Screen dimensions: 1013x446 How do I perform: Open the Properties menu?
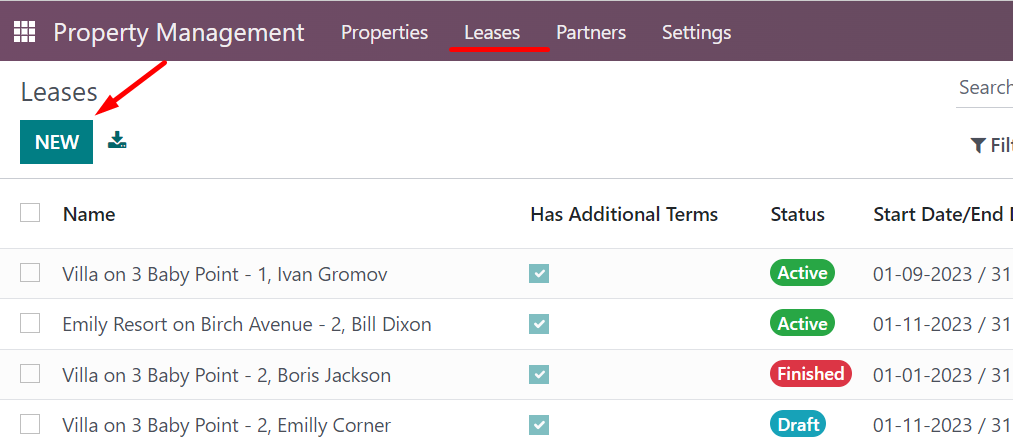tap(384, 32)
